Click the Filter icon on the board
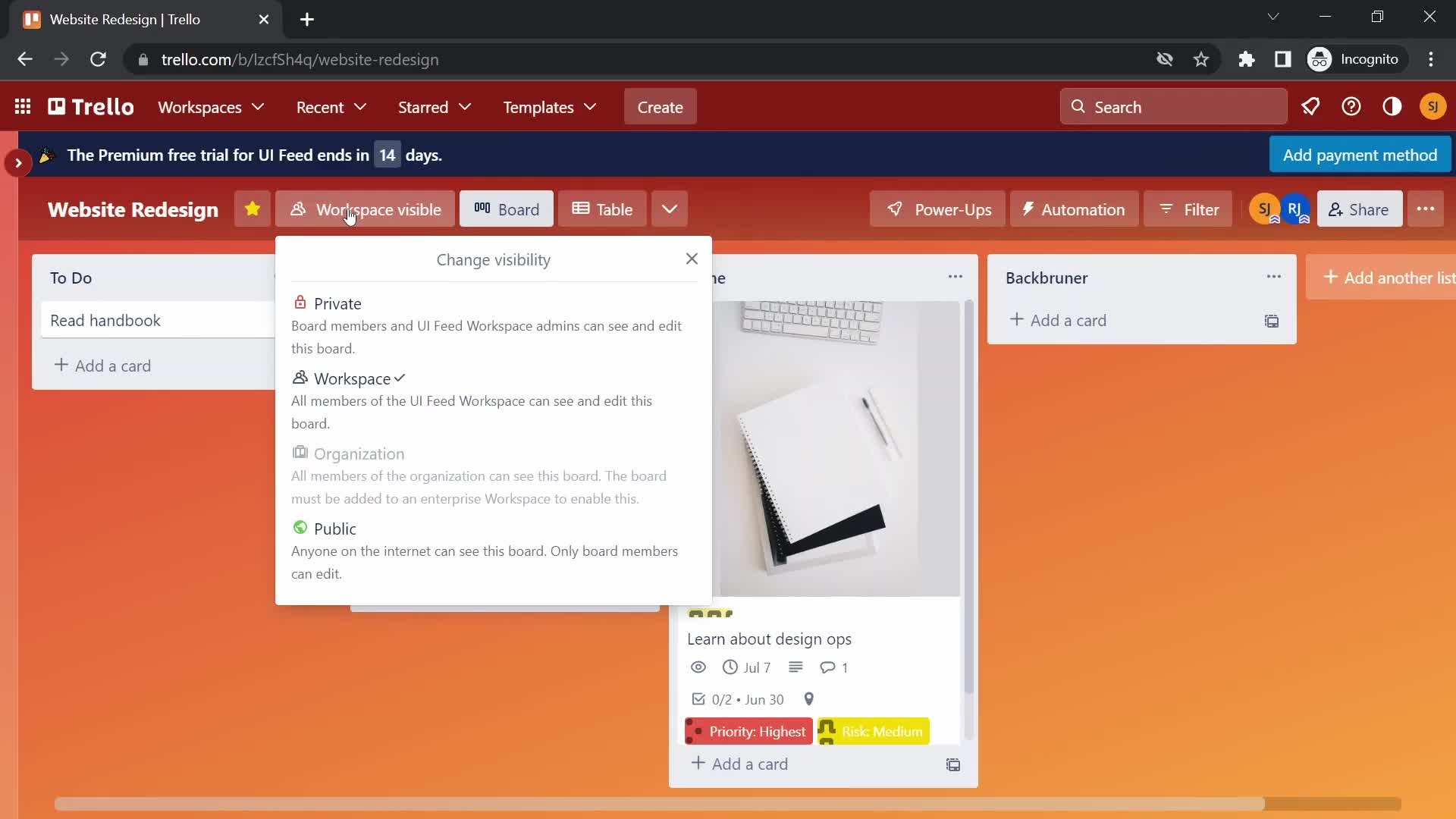This screenshot has height=819, width=1456. click(x=1191, y=209)
